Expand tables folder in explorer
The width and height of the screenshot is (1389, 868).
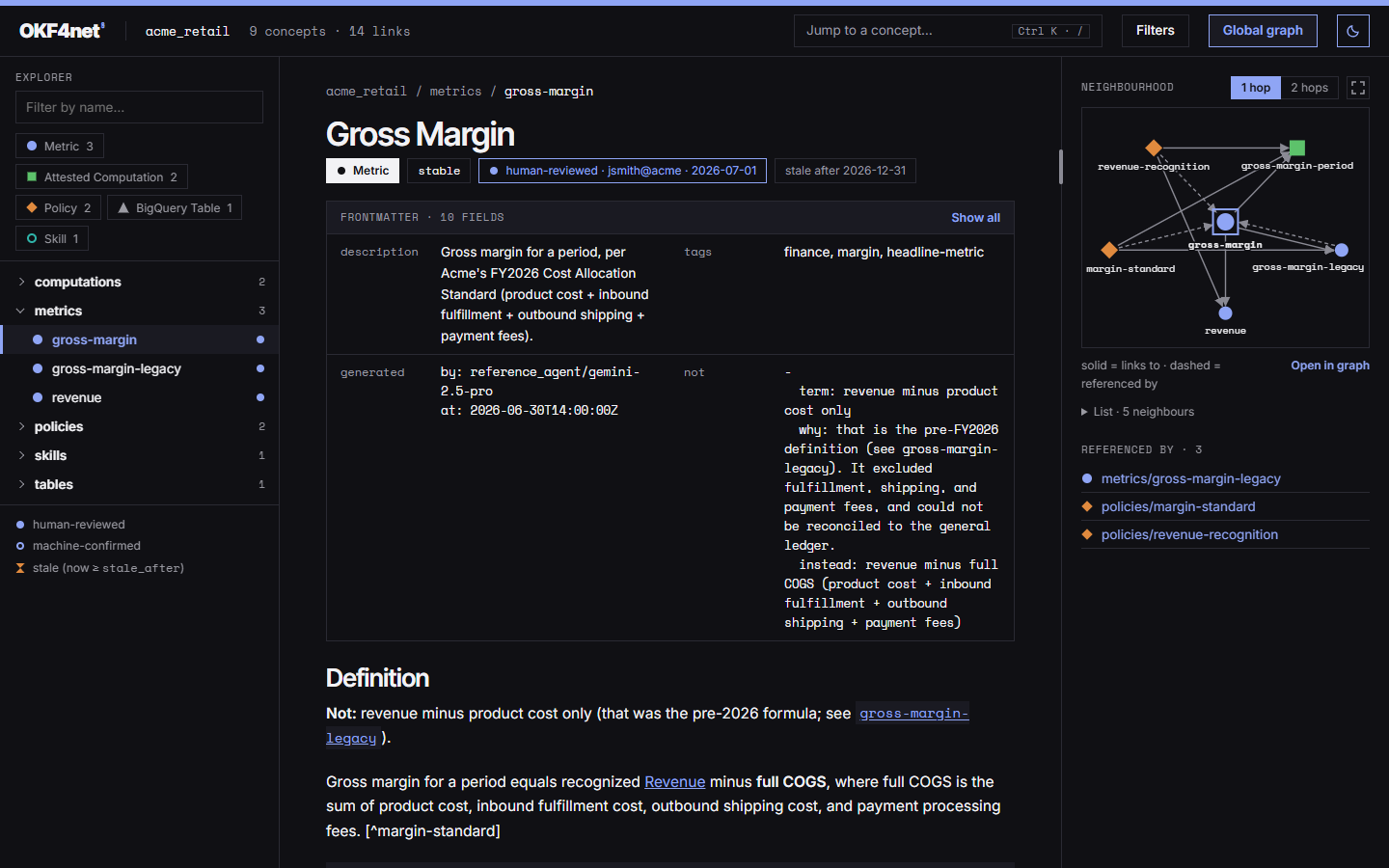(x=139, y=484)
